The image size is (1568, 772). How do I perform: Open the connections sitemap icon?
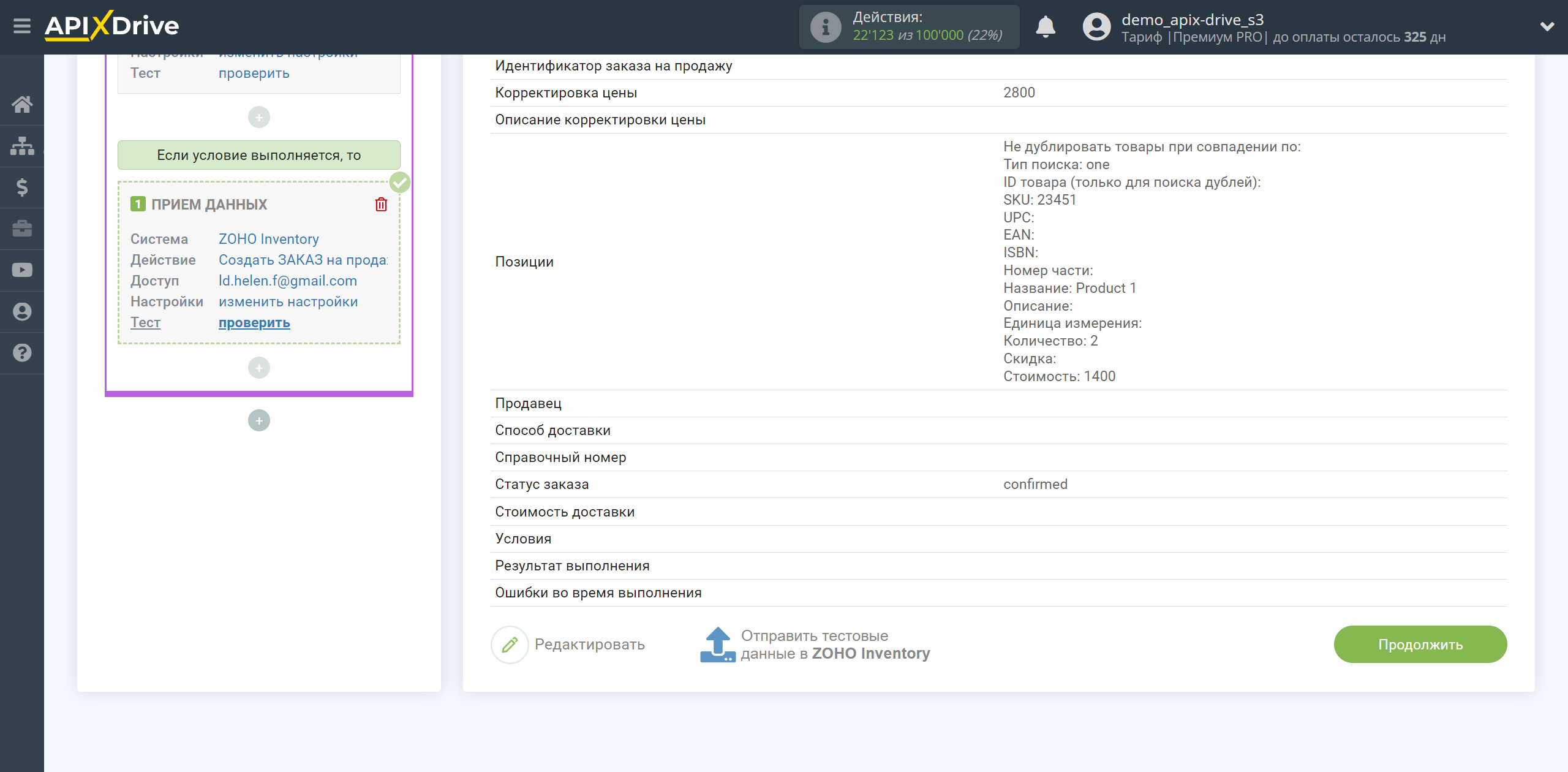click(22, 146)
